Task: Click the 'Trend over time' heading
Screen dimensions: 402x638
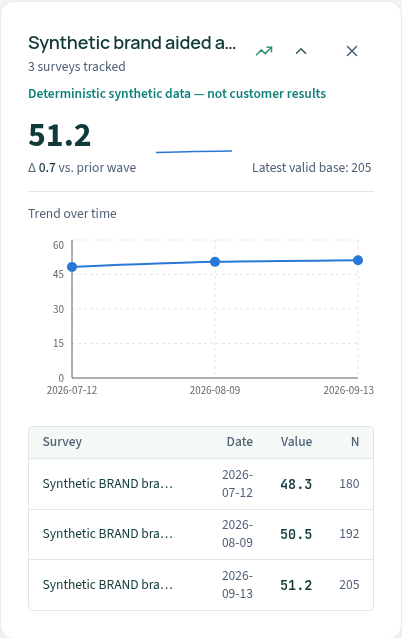Action: pyautogui.click(x=72, y=214)
